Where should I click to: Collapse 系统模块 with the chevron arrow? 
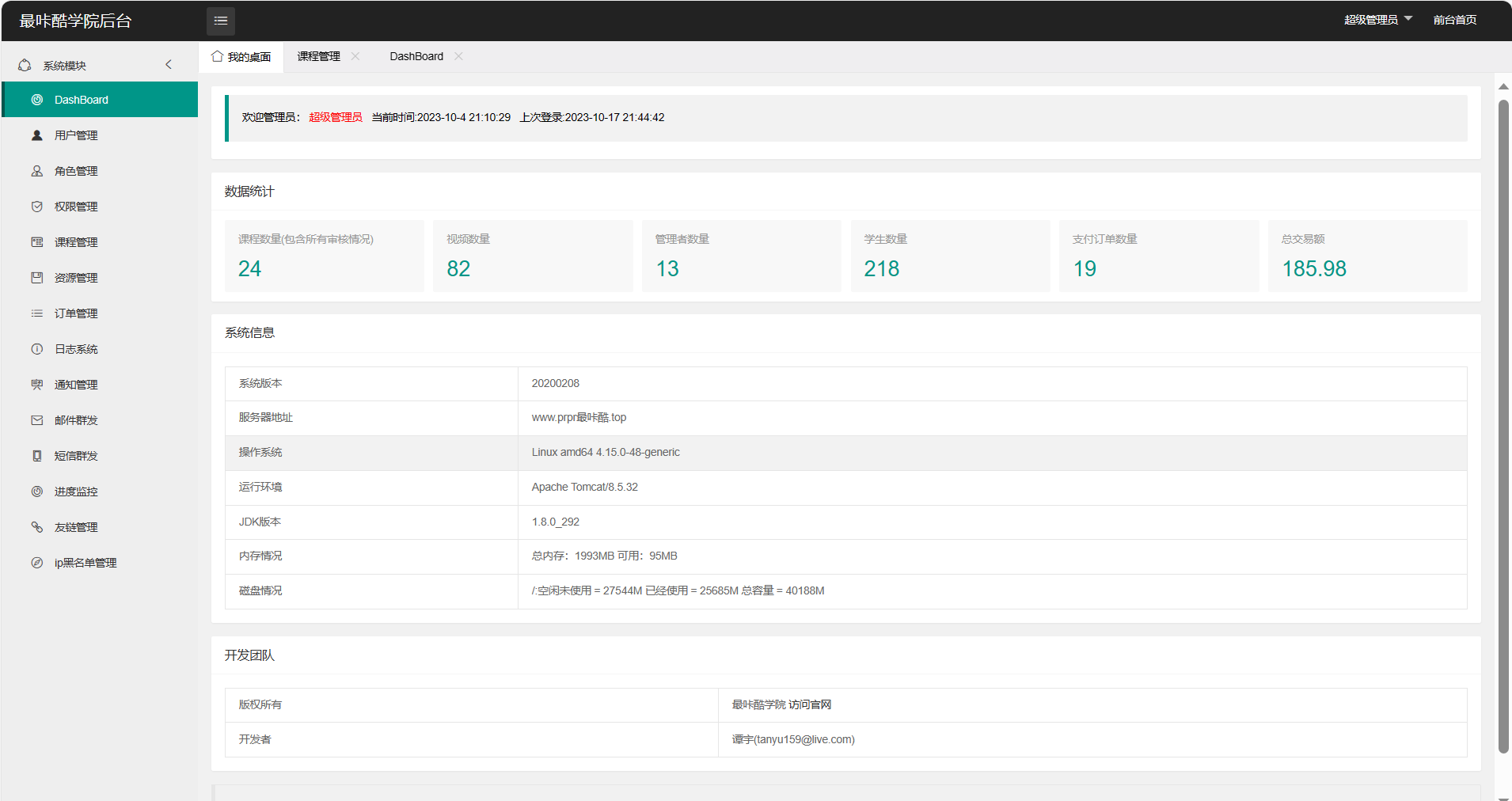169,65
